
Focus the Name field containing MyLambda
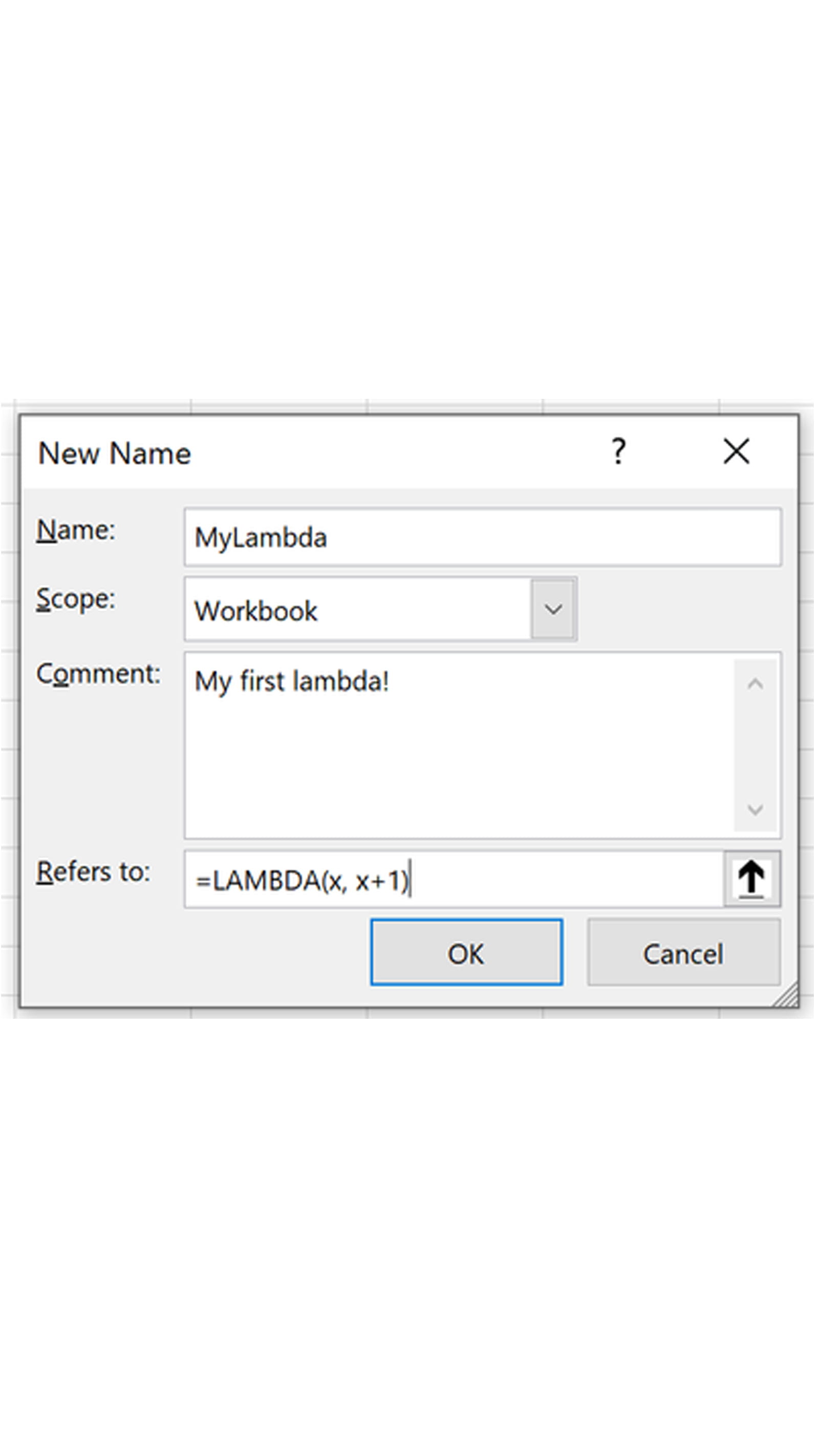482,537
